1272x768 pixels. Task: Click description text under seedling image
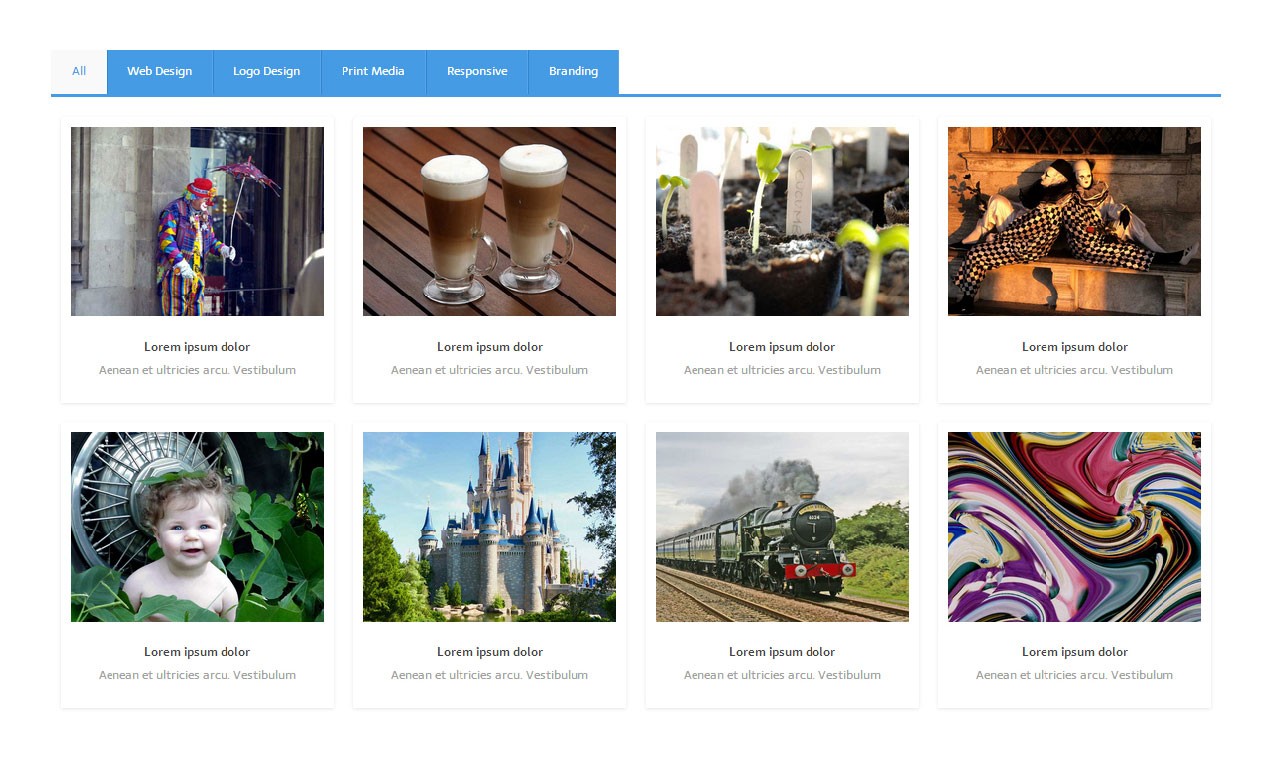[x=782, y=370]
